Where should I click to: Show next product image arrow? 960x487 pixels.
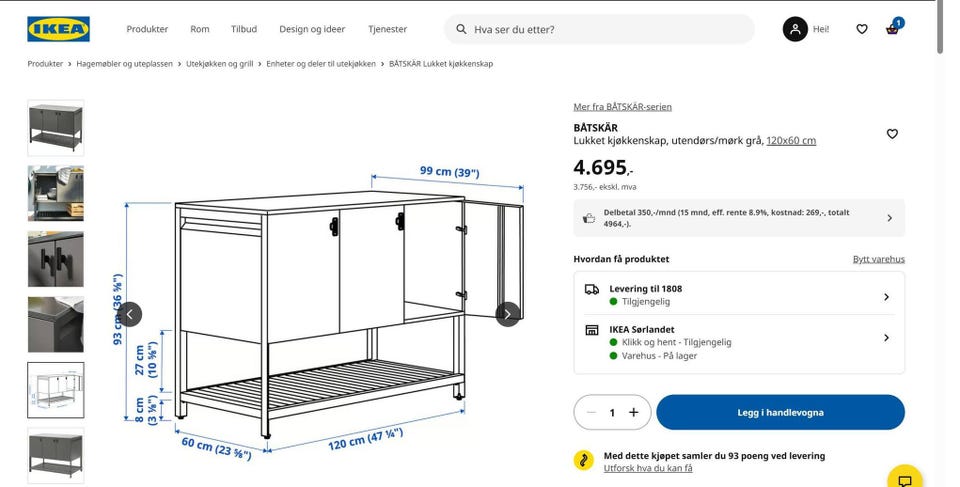click(x=508, y=314)
